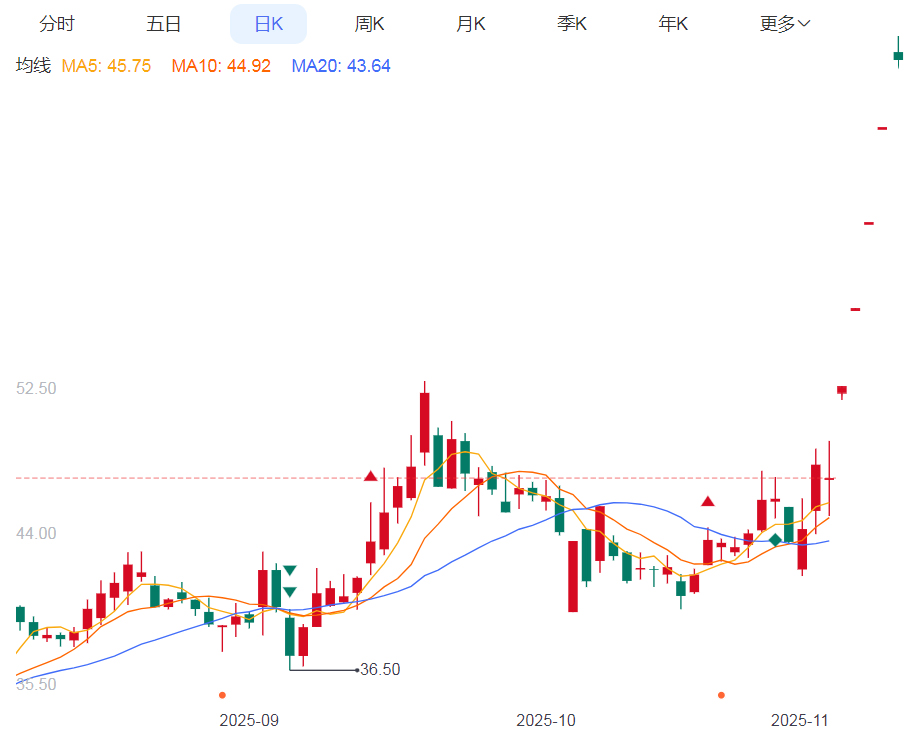924x747 pixels.
Task: Click the 均线 label
Action: click(x=33, y=65)
